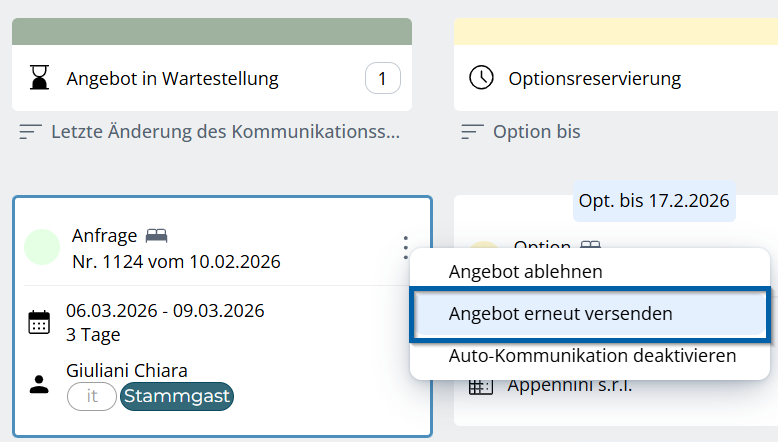Open the Option bis sort selector
Screen dimensions: 778x442
pyautogui.click(x=536, y=132)
